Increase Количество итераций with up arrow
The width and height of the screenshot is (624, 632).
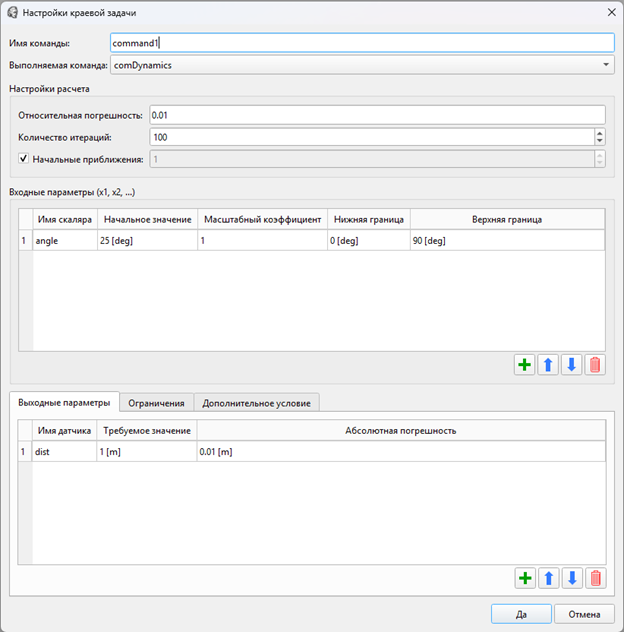point(599,133)
